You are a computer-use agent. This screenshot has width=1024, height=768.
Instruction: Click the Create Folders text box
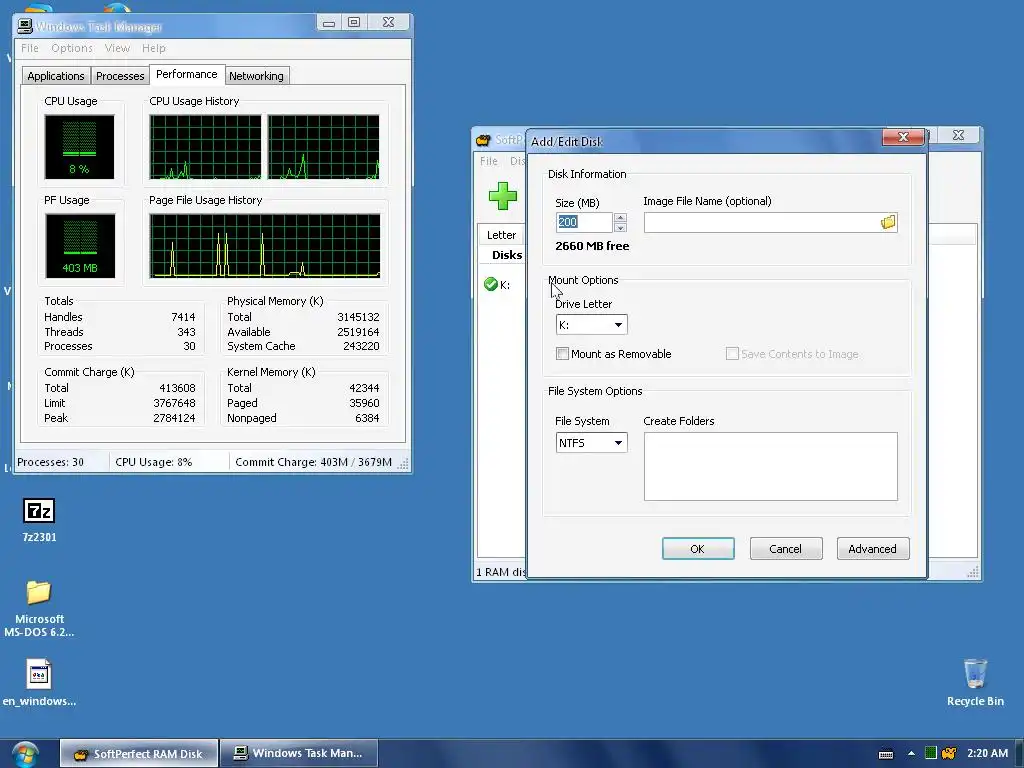(771, 466)
